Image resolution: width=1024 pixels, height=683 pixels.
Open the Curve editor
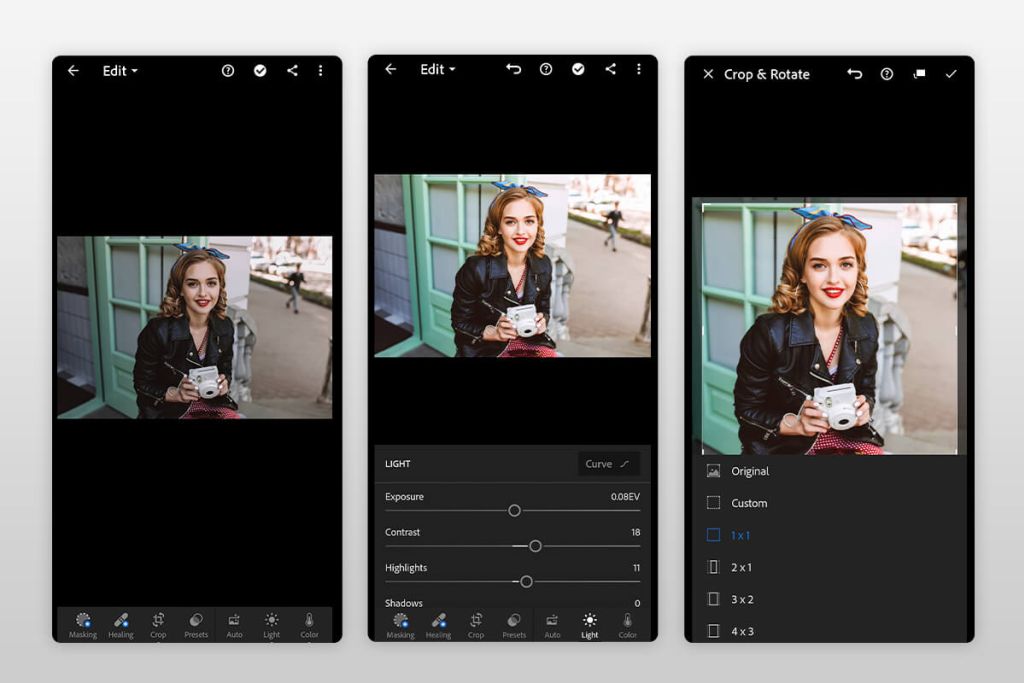point(607,463)
